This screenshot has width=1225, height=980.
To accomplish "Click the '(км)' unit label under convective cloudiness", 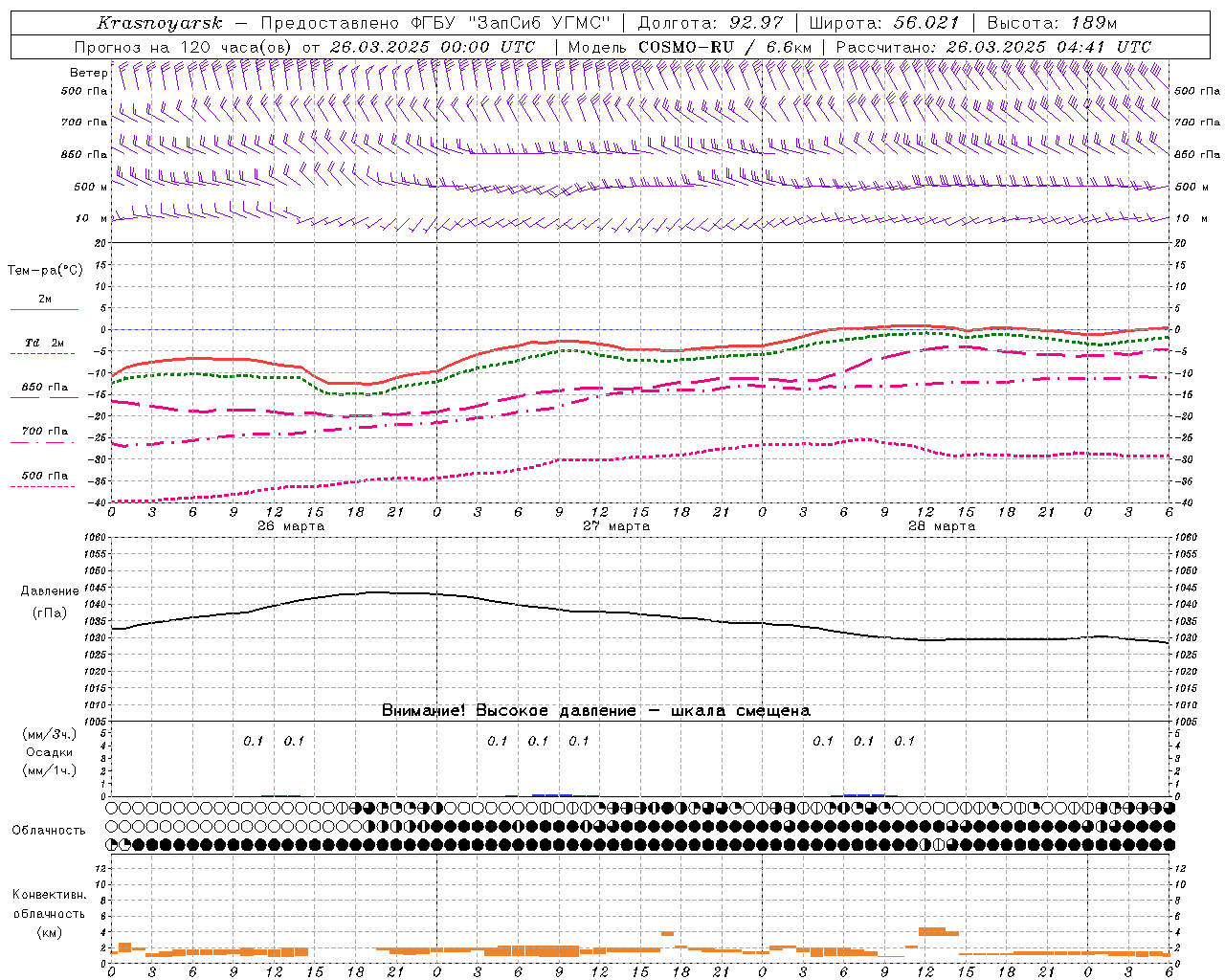I will (x=49, y=932).
